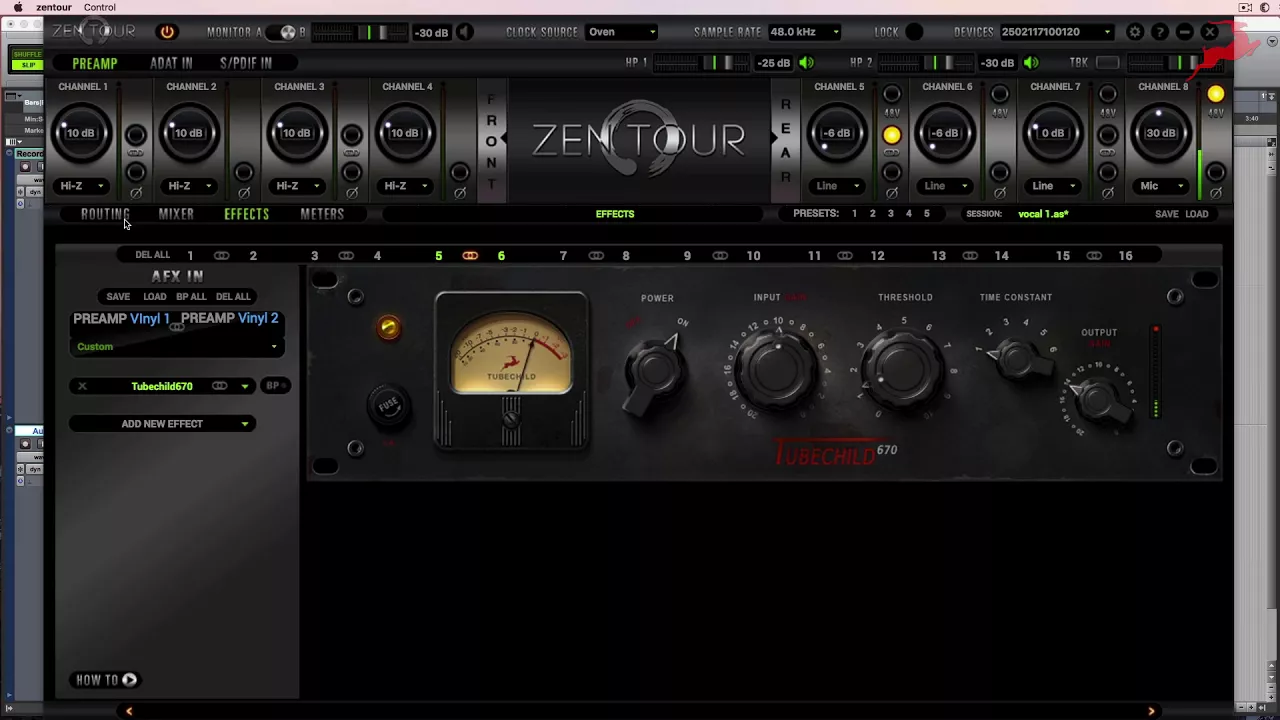Toggle the clock LOCK indicator
Image resolution: width=1280 pixels, height=720 pixels.
pyautogui.click(x=914, y=32)
